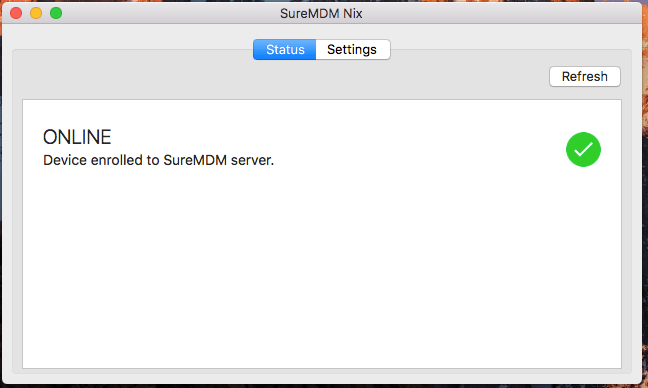Screen dimensions: 648x388
Task: Minimize window with the yellow button
Action: click(36, 13)
